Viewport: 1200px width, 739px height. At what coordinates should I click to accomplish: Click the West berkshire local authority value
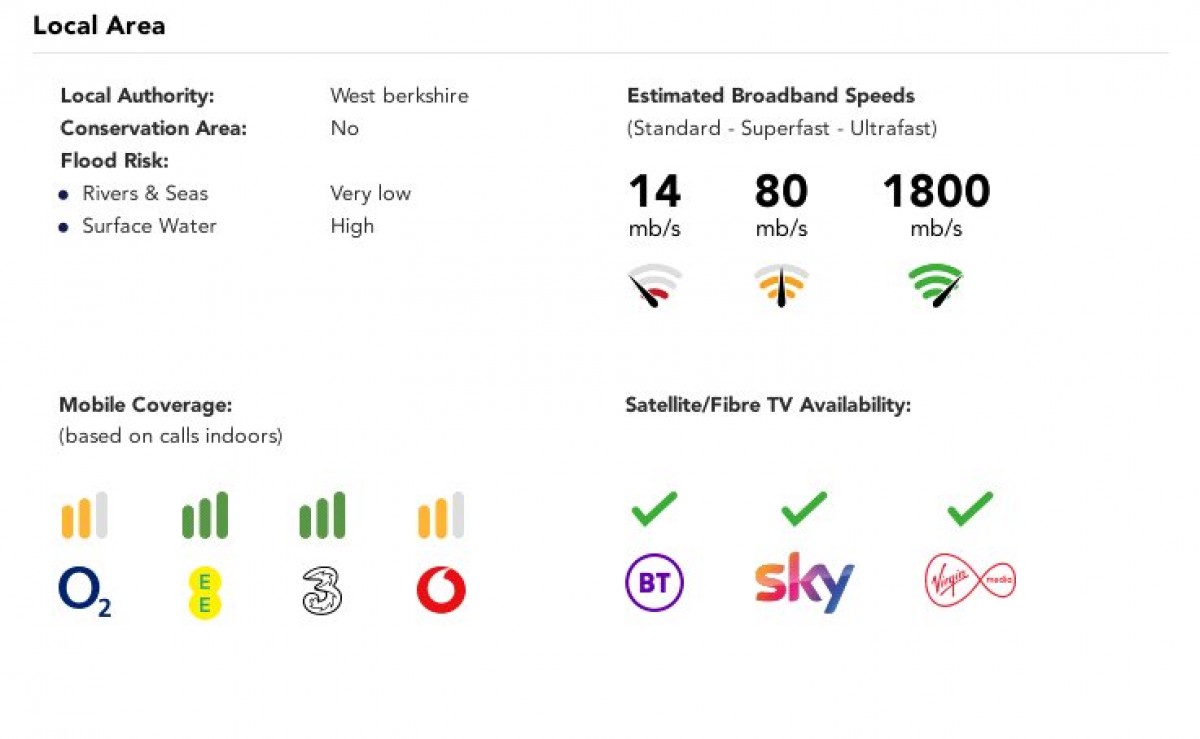[x=399, y=96]
